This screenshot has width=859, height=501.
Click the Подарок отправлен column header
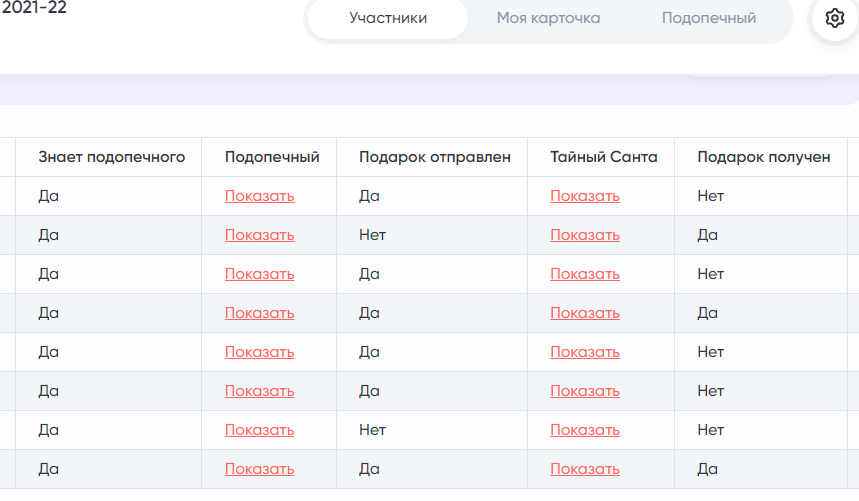point(434,157)
